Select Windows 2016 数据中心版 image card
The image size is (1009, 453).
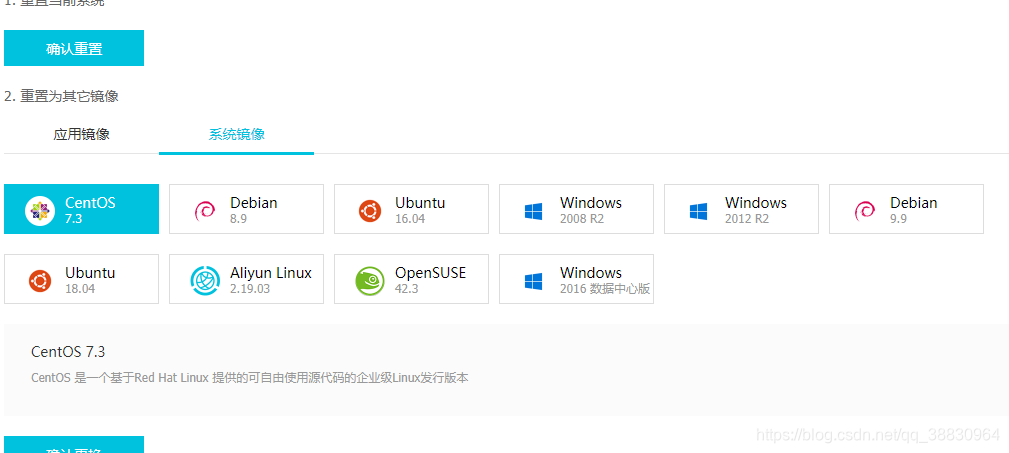(x=577, y=279)
